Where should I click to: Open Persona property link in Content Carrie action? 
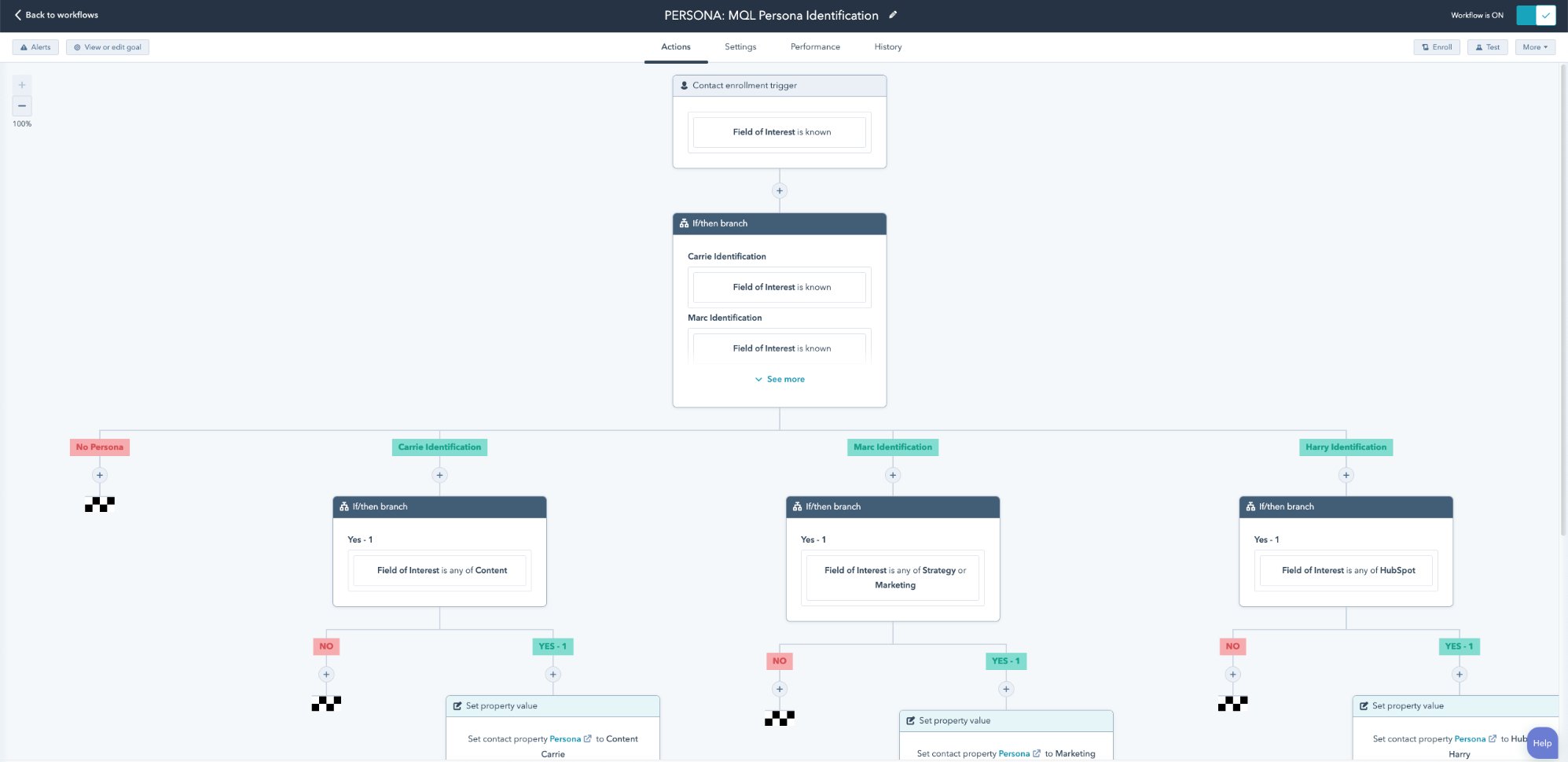(x=570, y=739)
